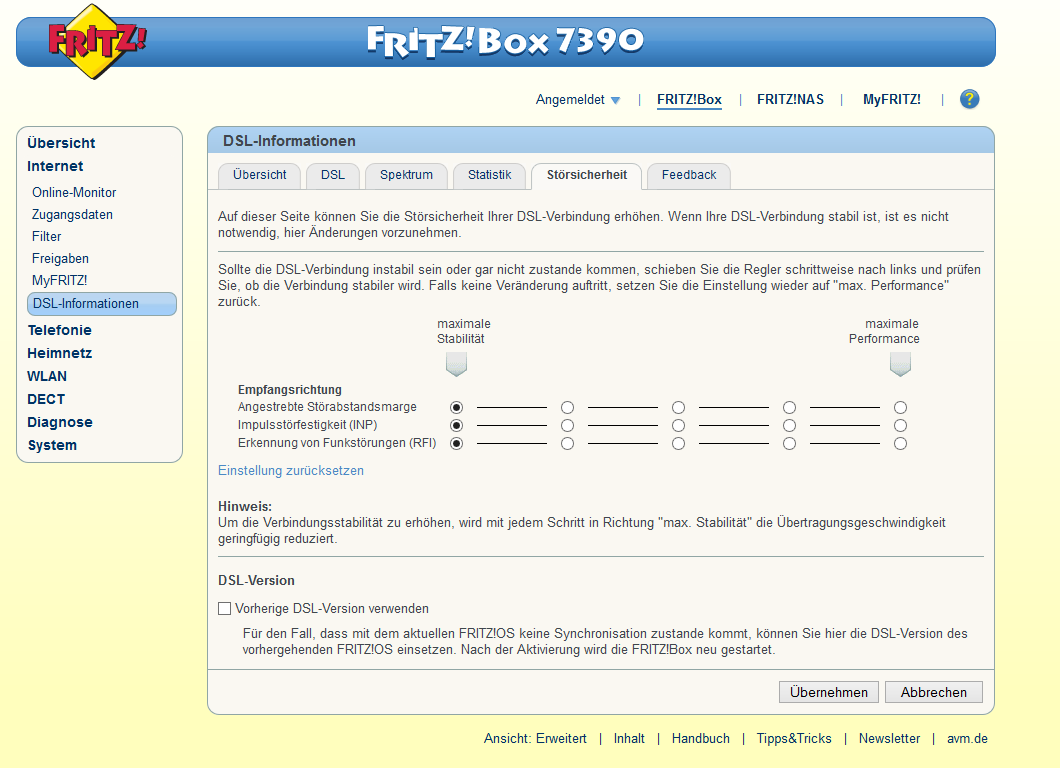Image resolution: width=1060 pixels, height=768 pixels.
Task: Open Online-Monitor in sidebar
Action: pyautogui.click(x=74, y=193)
